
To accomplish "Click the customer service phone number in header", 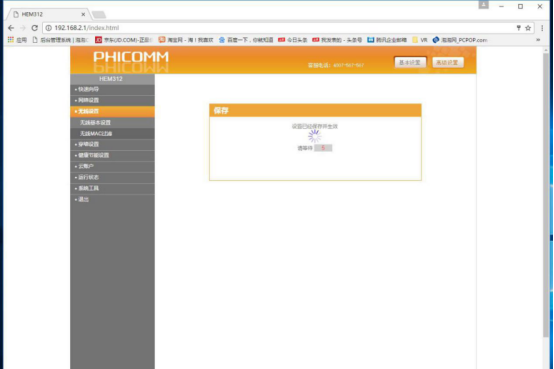I will point(348,65).
